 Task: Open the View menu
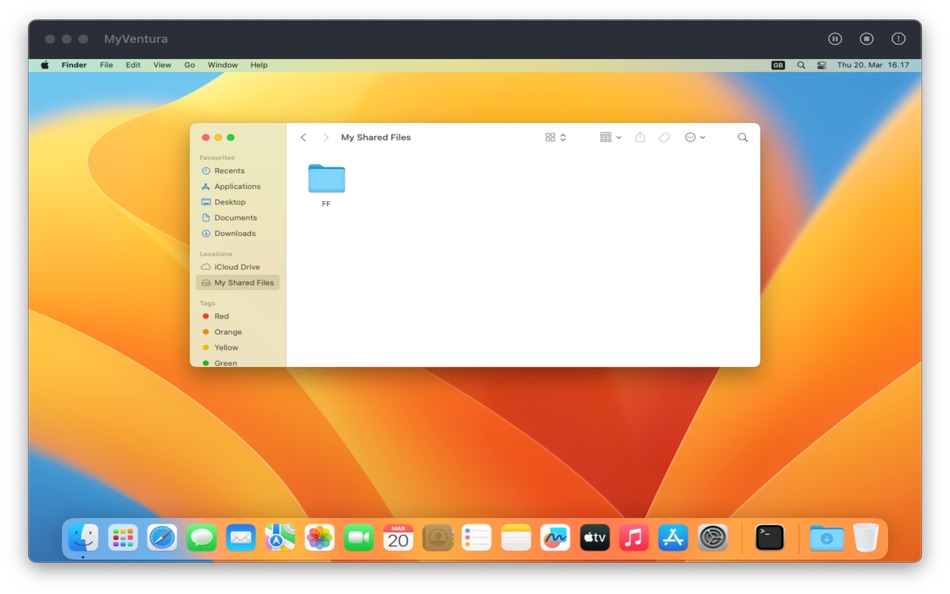[162, 65]
